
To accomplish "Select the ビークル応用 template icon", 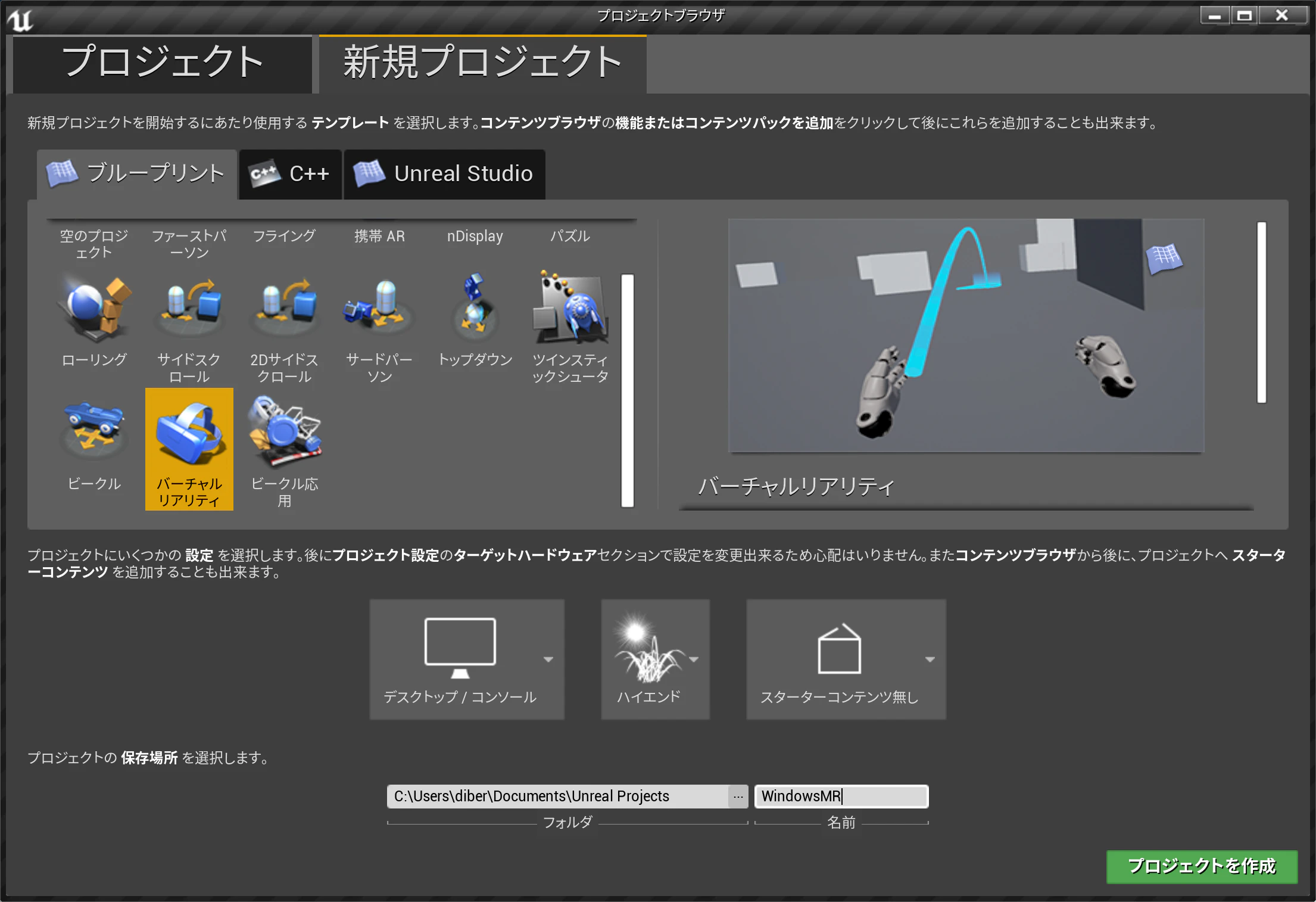I will point(285,433).
